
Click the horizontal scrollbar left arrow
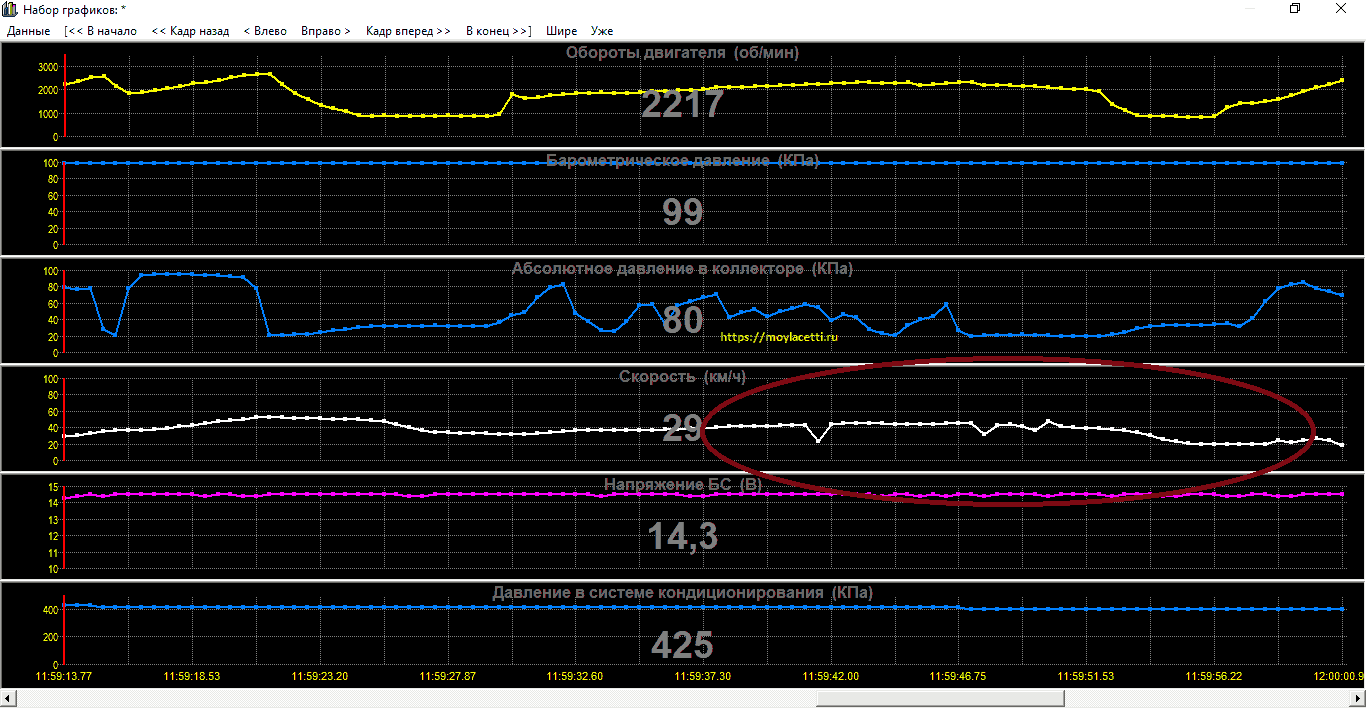pyautogui.click(x=8, y=698)
